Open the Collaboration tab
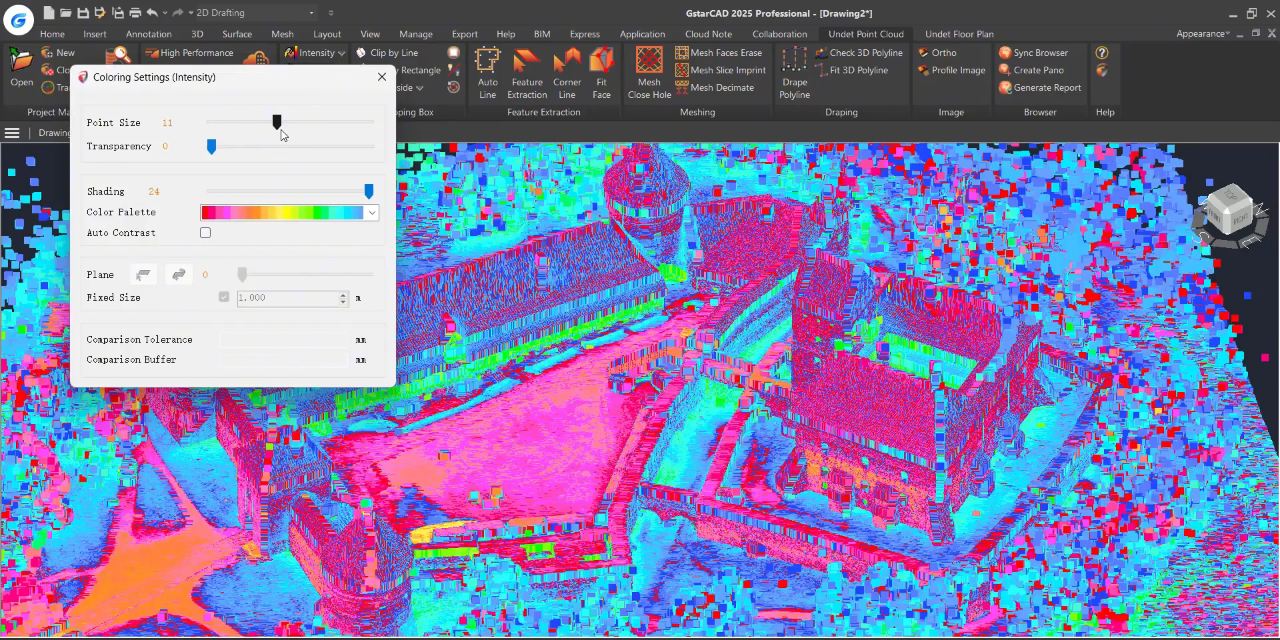 click(x=779, y=34)
